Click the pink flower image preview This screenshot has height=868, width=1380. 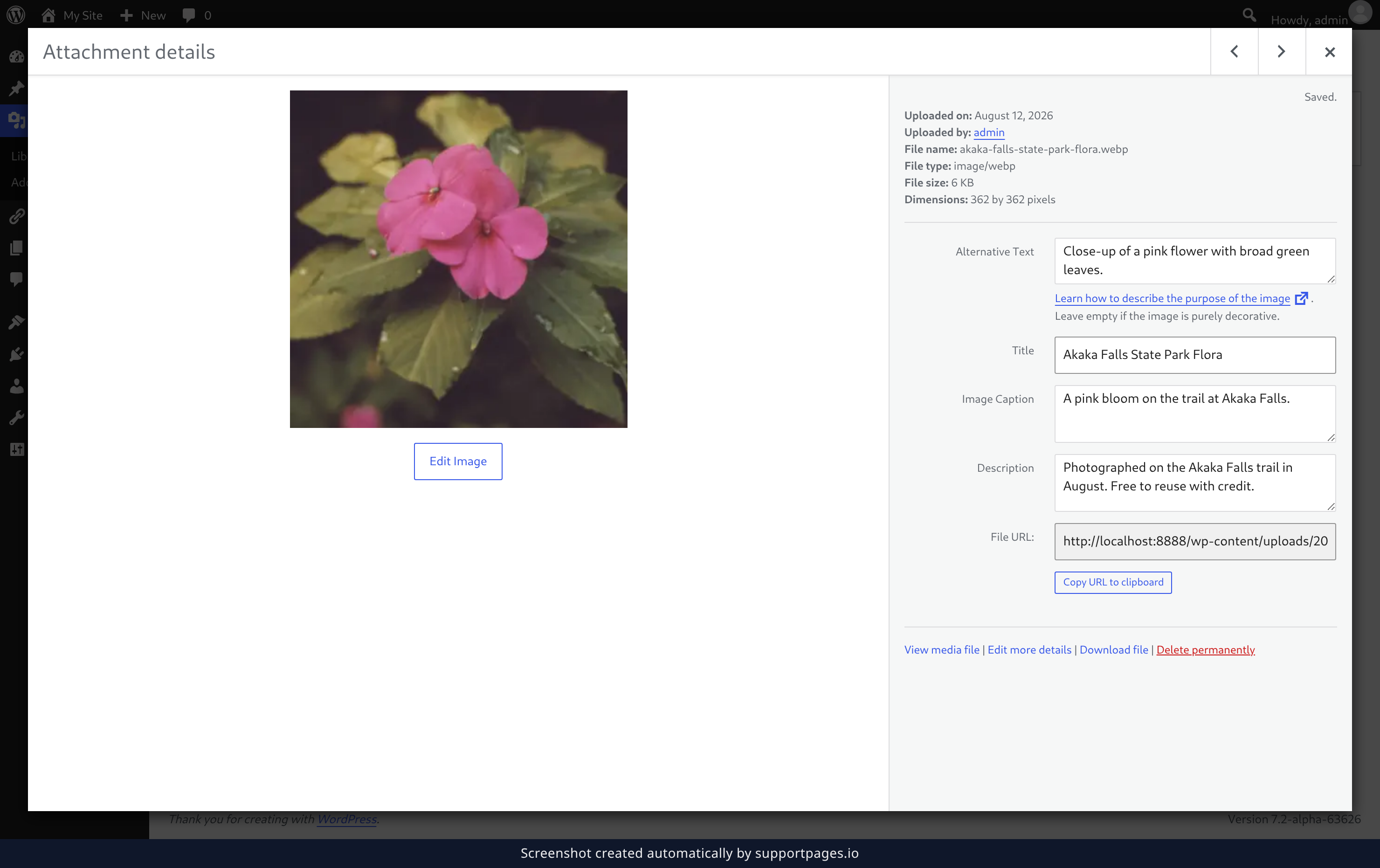click(458, 259)
